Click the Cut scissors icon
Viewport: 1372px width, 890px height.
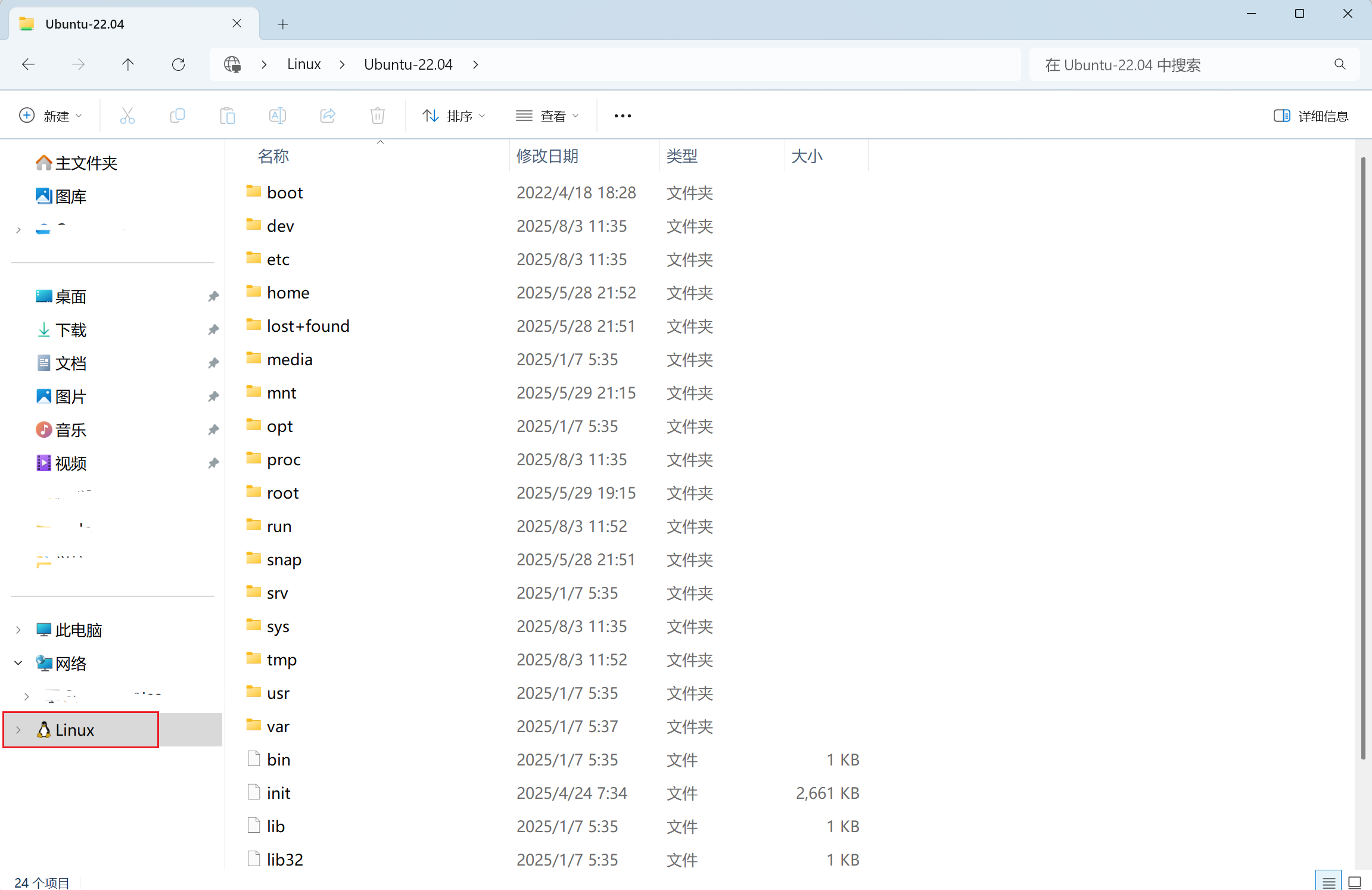click(x=127, y=116)
